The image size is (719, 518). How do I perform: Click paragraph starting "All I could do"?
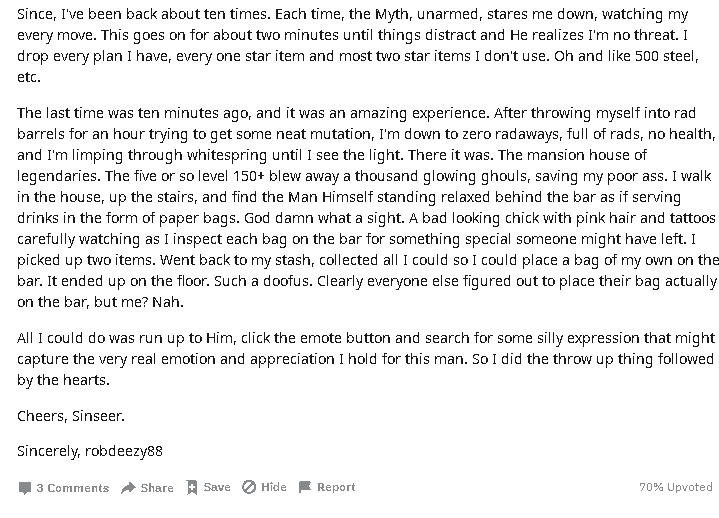tap(366, 359)
